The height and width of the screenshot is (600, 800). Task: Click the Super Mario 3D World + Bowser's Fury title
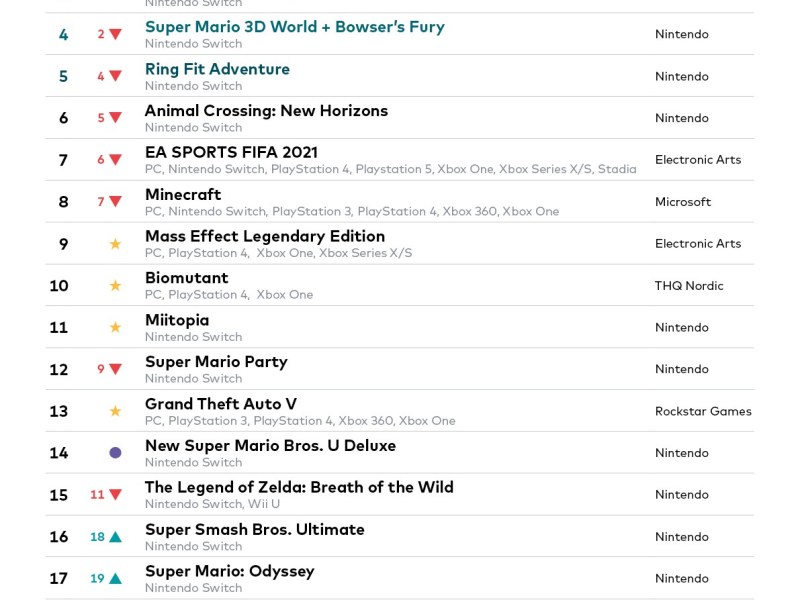(x=294, y=27)
